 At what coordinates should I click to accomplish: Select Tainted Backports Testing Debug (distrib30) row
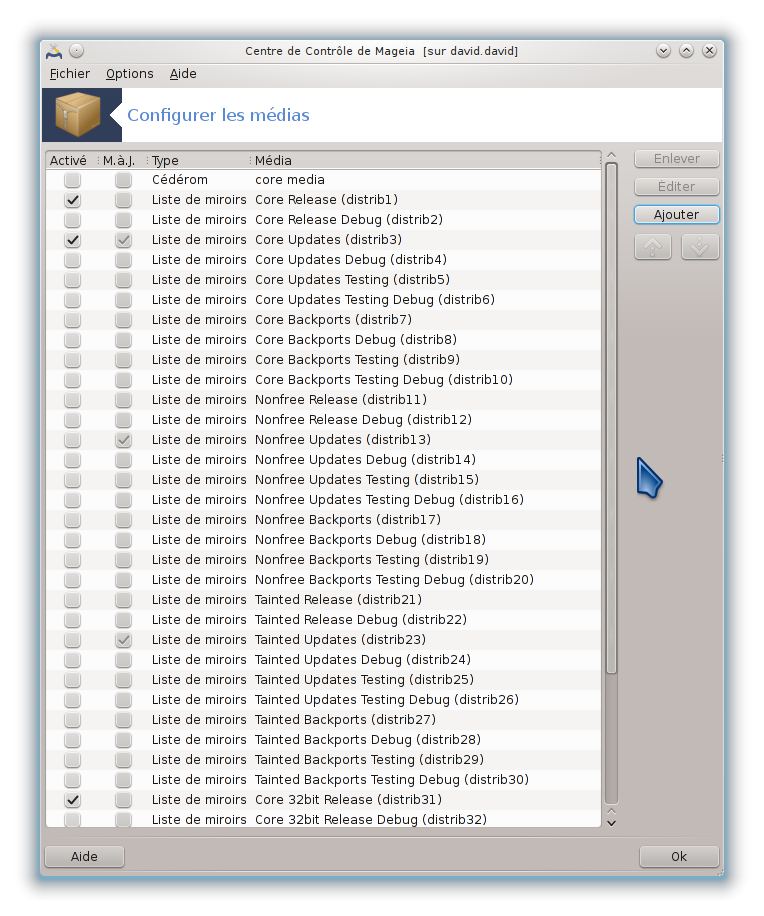324,780
